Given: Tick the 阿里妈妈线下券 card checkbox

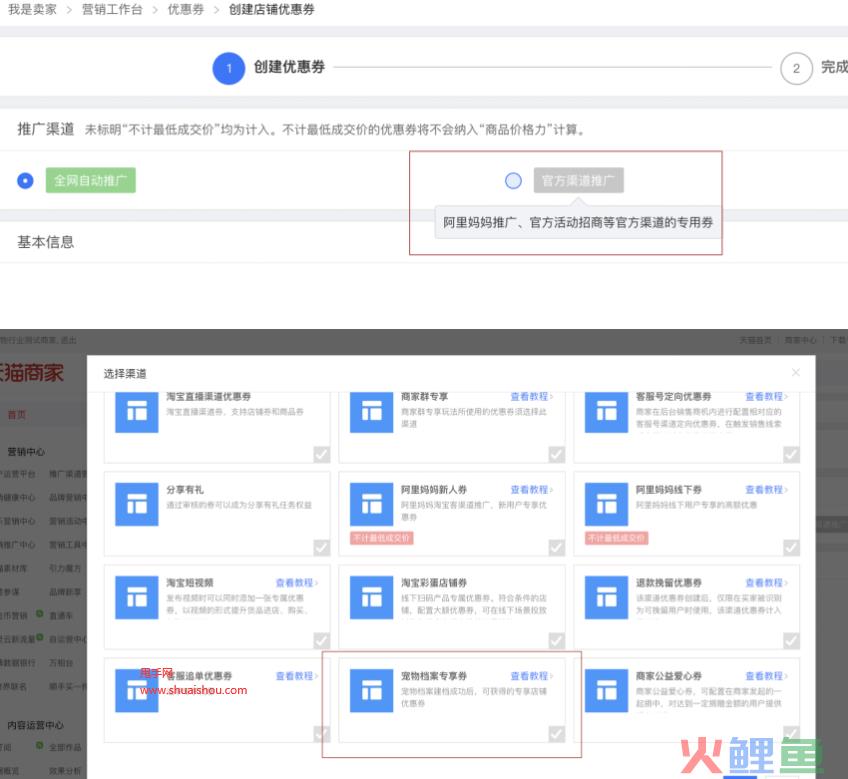Looking at the screenshot, I should tap(791, 547).
